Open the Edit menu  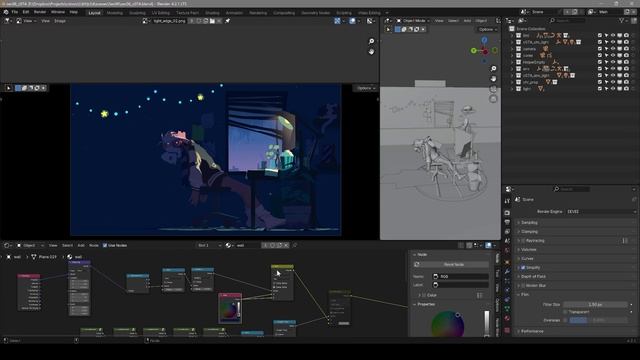pos(26,12)
